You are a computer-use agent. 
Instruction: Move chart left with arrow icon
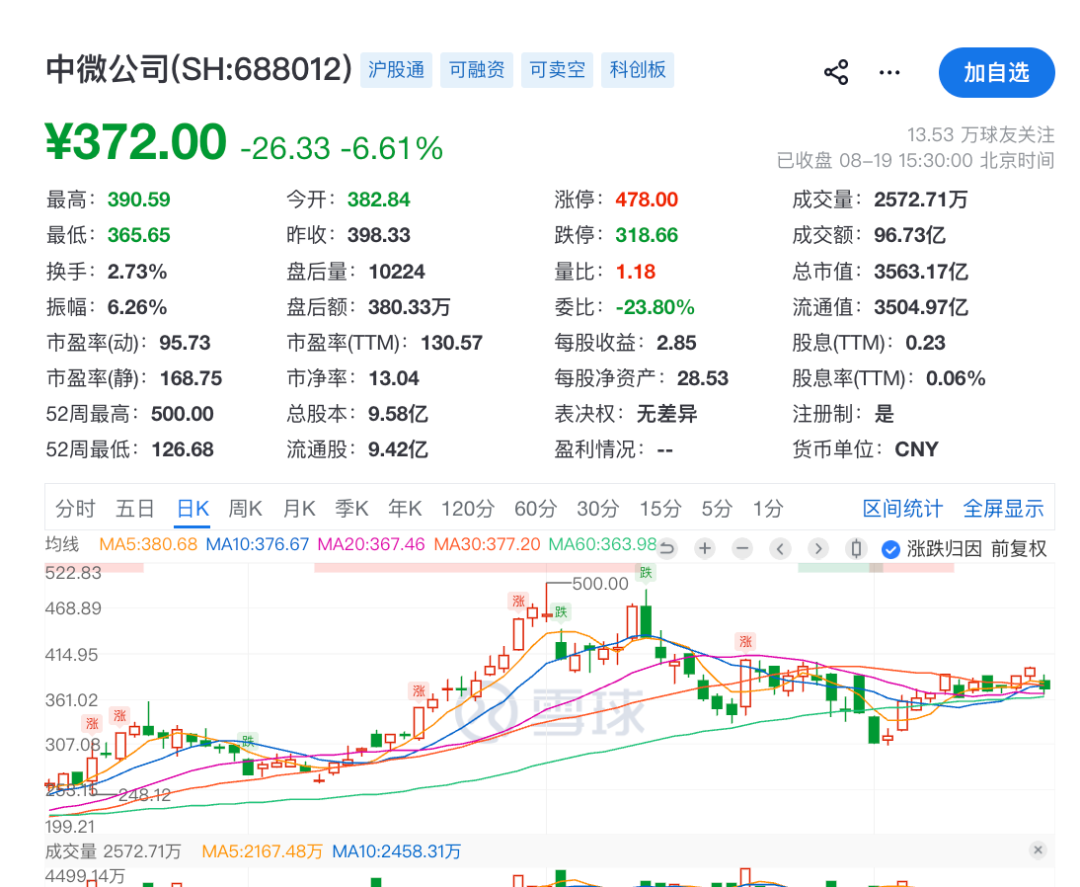pyautogui.click(x=780, y=549)
